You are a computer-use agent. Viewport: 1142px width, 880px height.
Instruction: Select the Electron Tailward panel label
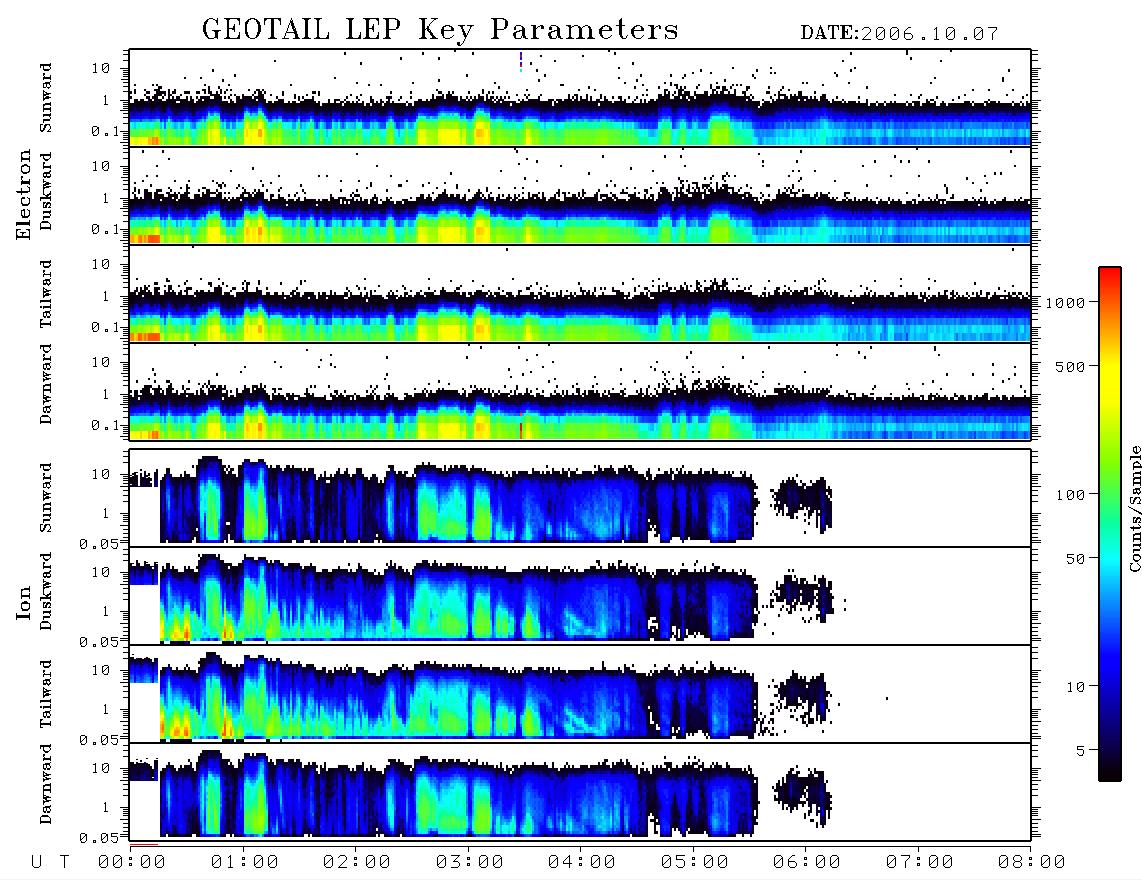pos(46,293)
